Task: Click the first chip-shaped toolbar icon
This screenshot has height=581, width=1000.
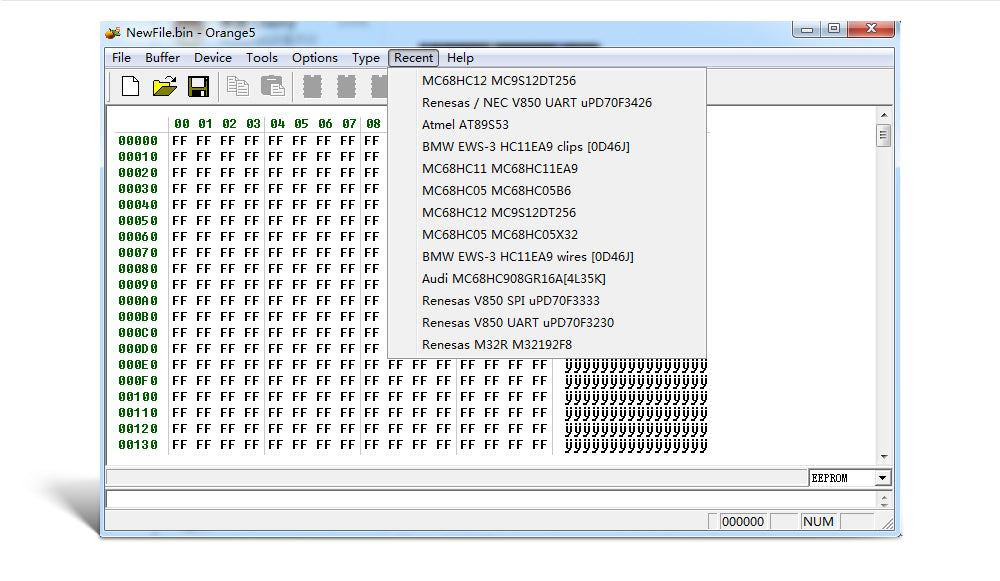Action: click(313, 87)
